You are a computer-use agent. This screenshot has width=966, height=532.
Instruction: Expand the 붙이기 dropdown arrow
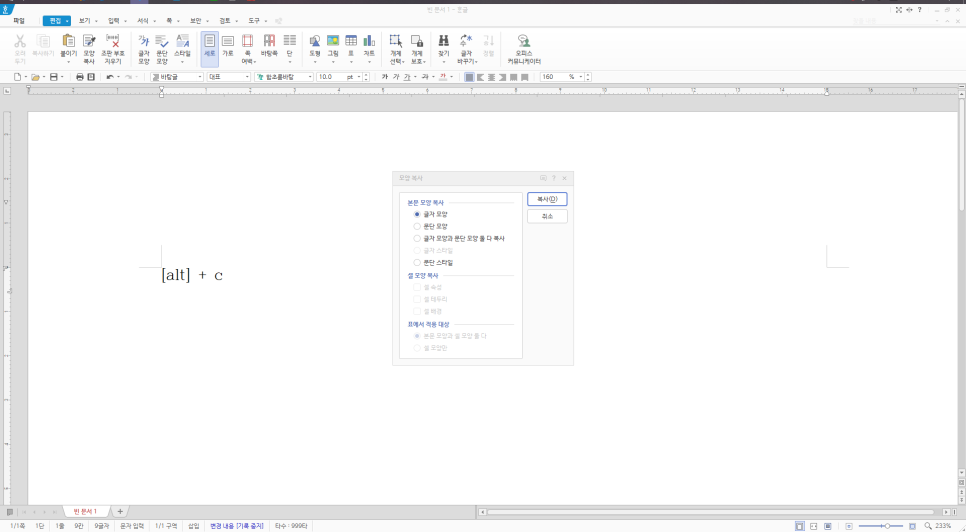tap(68, 62)
